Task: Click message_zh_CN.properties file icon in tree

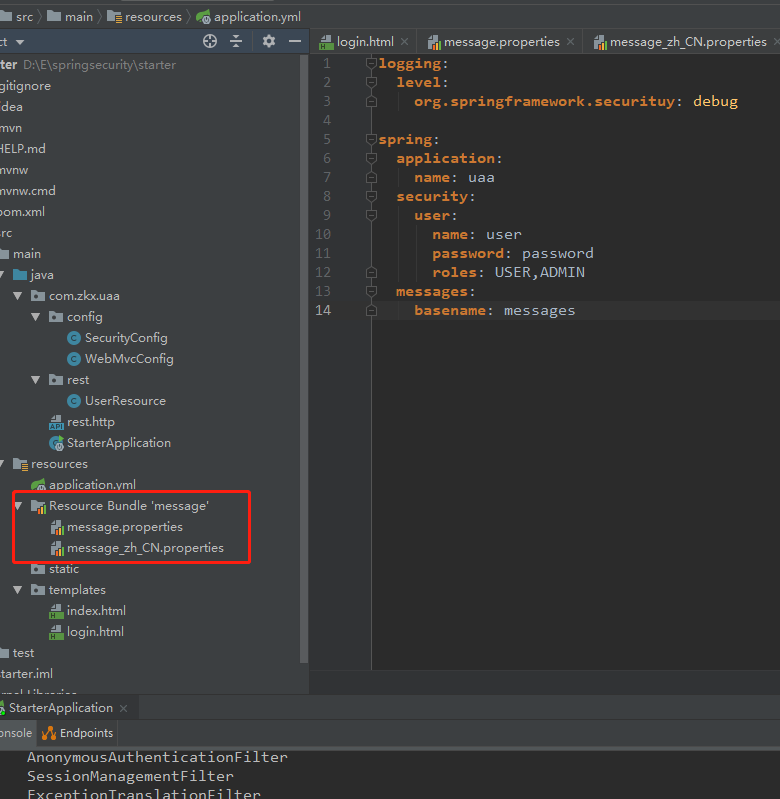Action: (57, 548)
